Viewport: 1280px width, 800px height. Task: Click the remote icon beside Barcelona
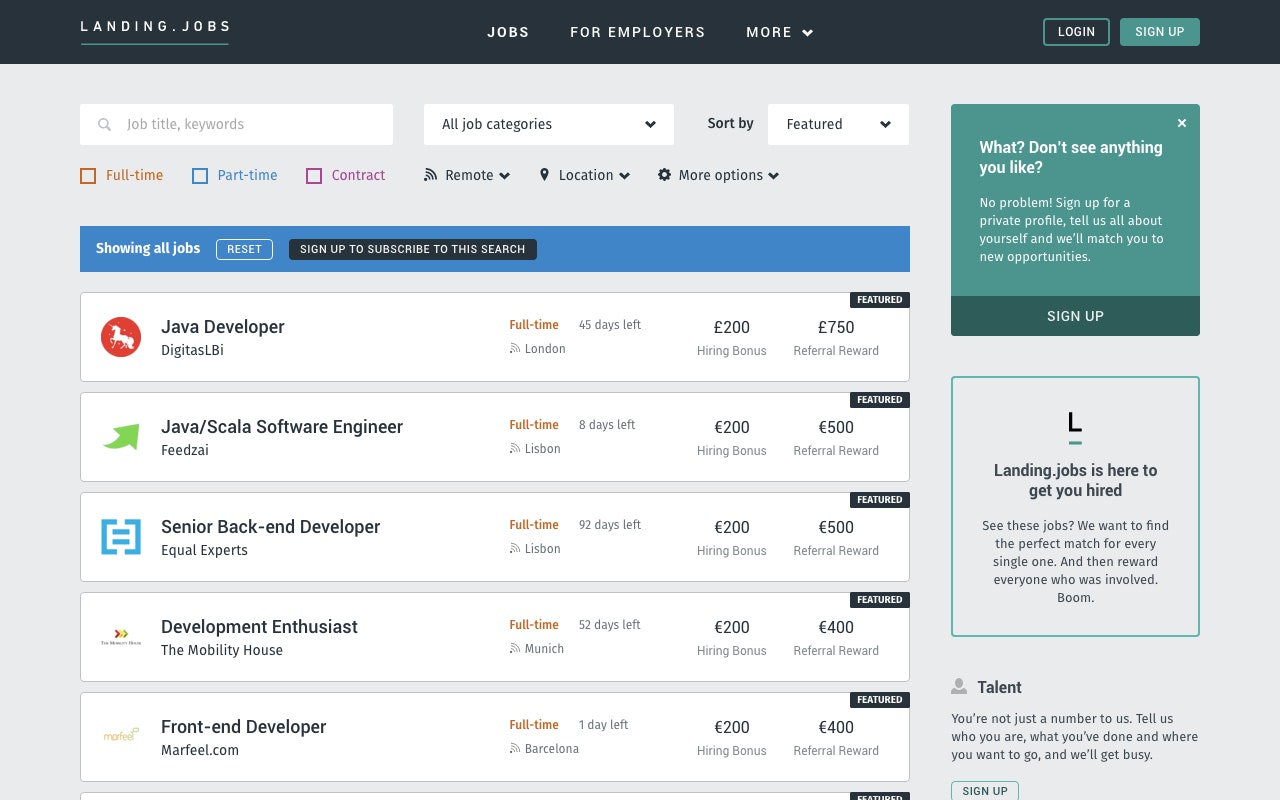[515, 749]
